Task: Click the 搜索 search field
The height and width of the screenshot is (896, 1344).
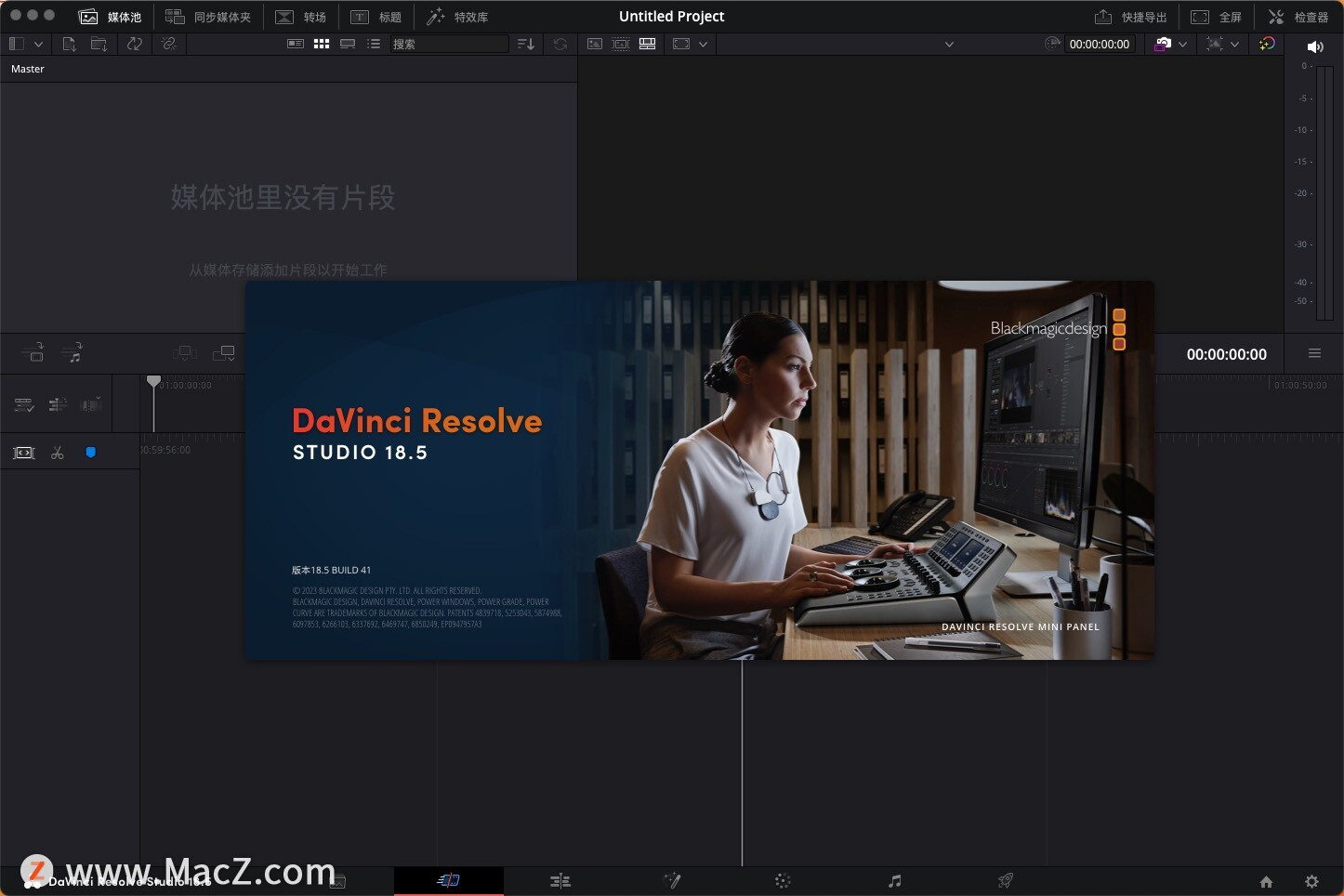Action: tap(449, 44)
